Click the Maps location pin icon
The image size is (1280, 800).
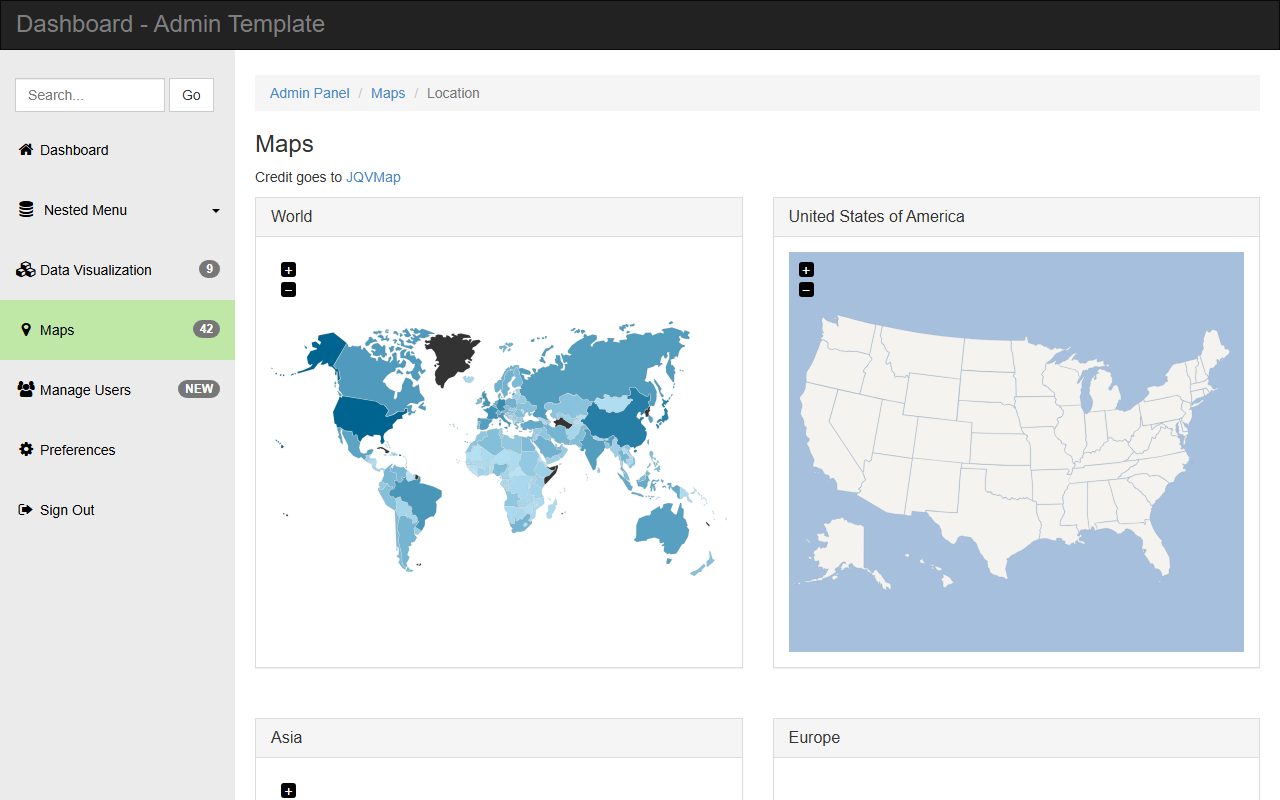tap(26, 330)
